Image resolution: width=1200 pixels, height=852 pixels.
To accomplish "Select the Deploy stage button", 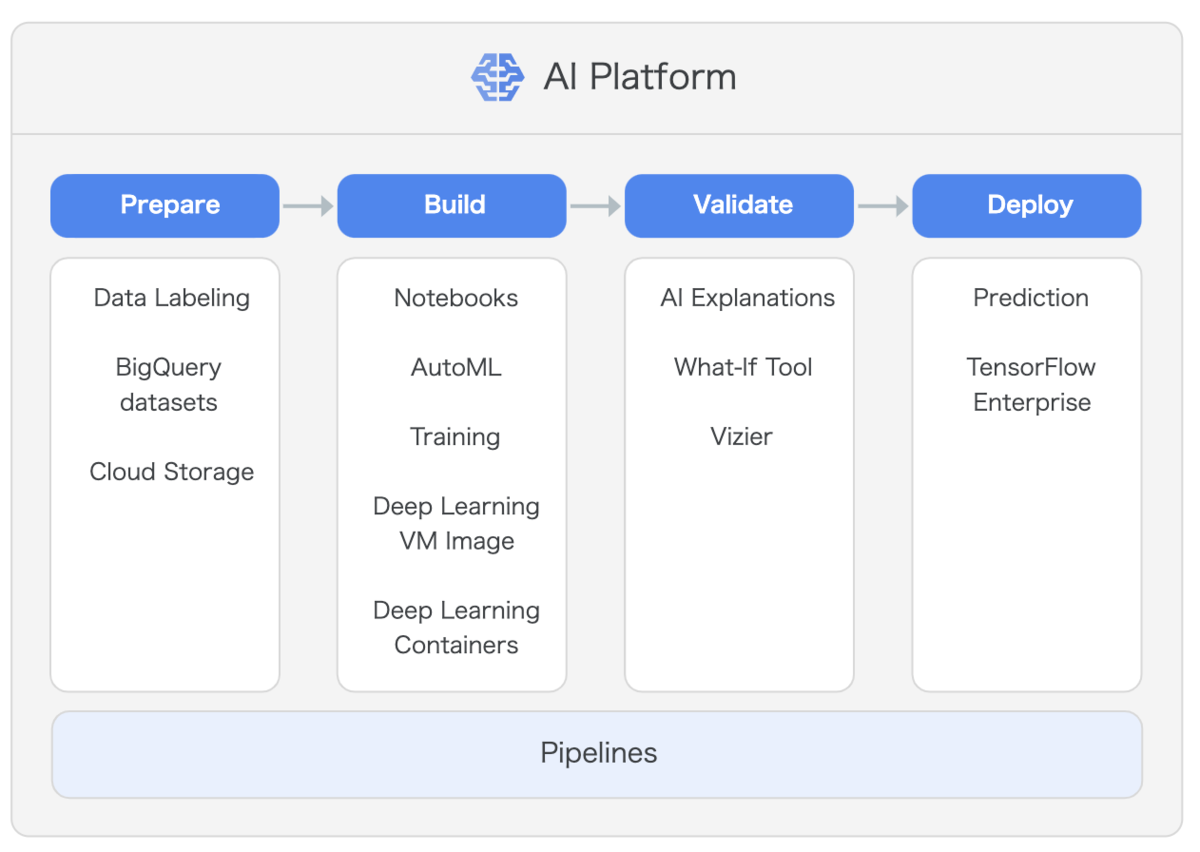I will [x=1027, y=206].
